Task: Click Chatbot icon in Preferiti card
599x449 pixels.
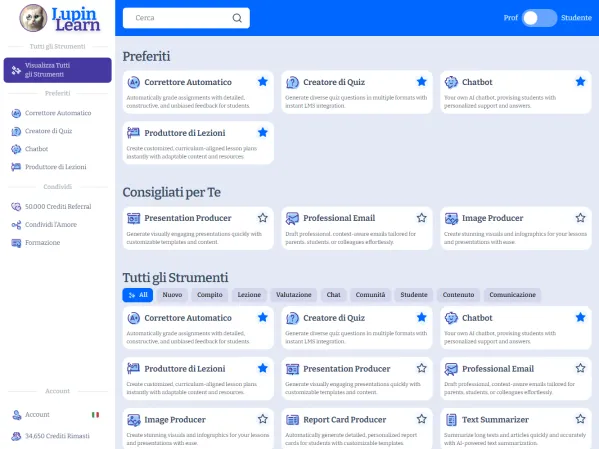Action: click(x=451, y=82)
